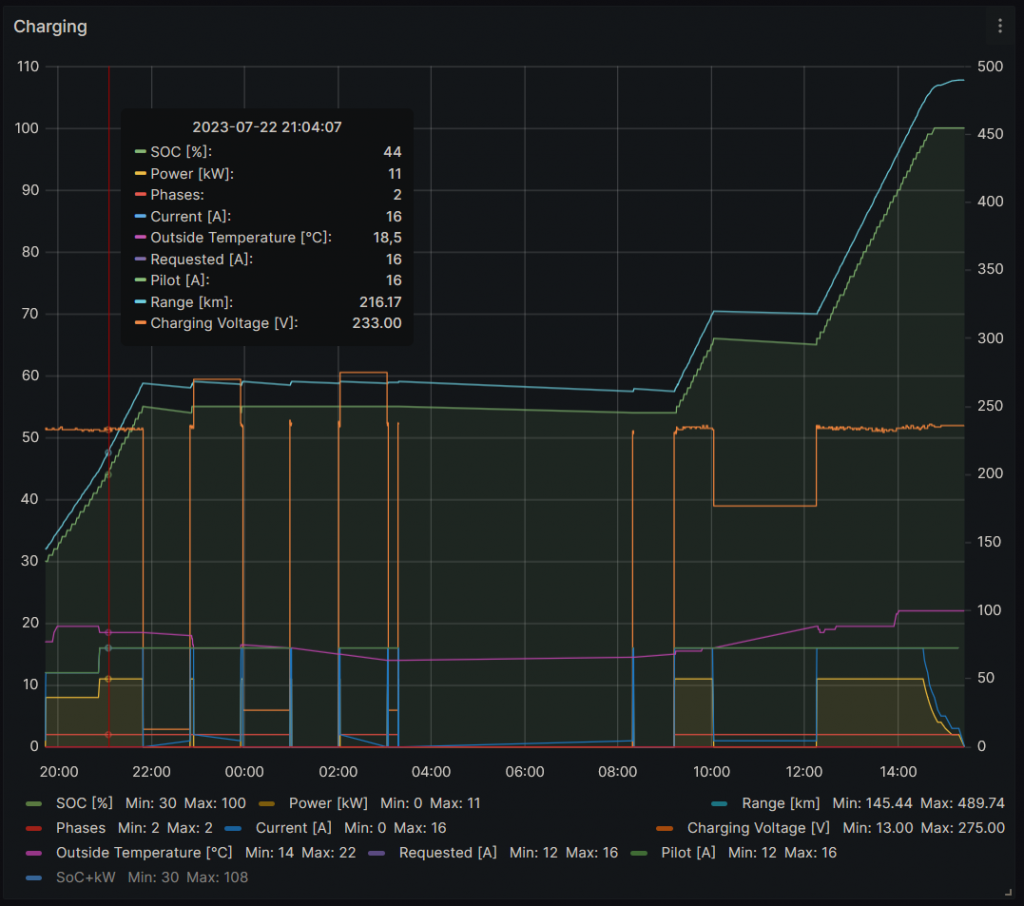Toggle Current [A] series in legend
The width and height of the screenshot is (1024, 906).
click(x=293, y=828)
